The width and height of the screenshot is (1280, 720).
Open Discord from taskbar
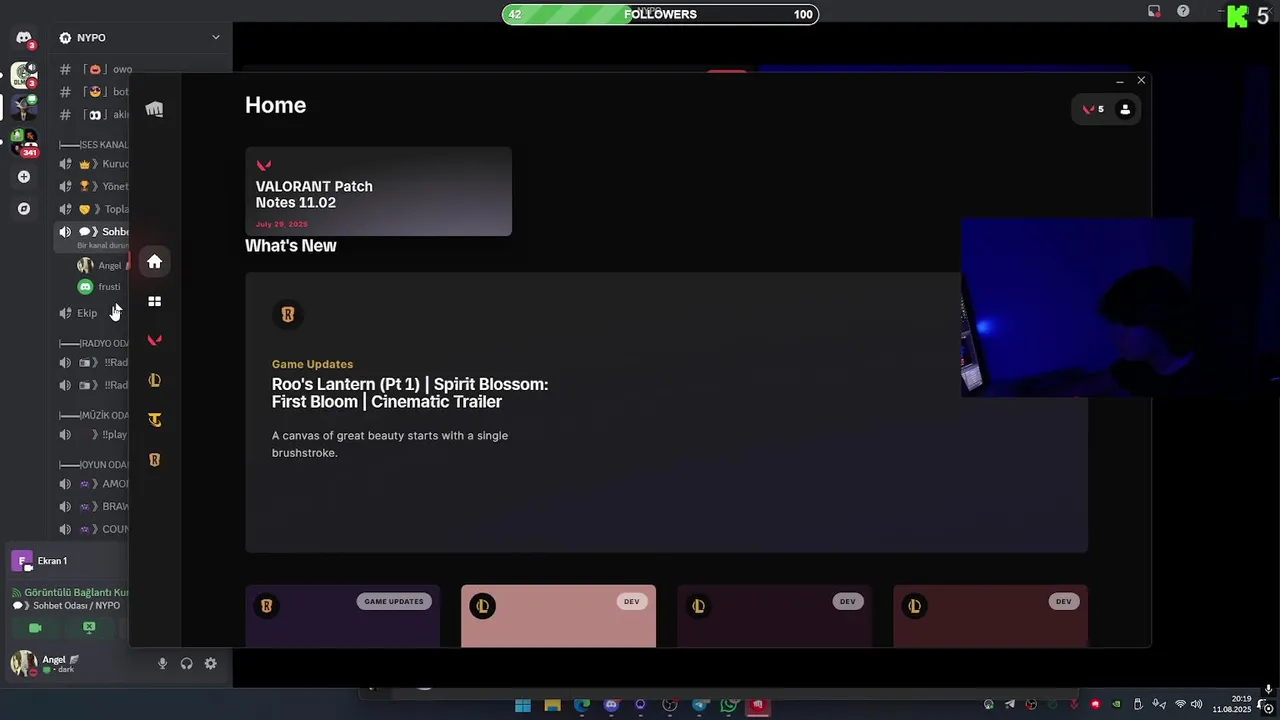click(611, 706)
